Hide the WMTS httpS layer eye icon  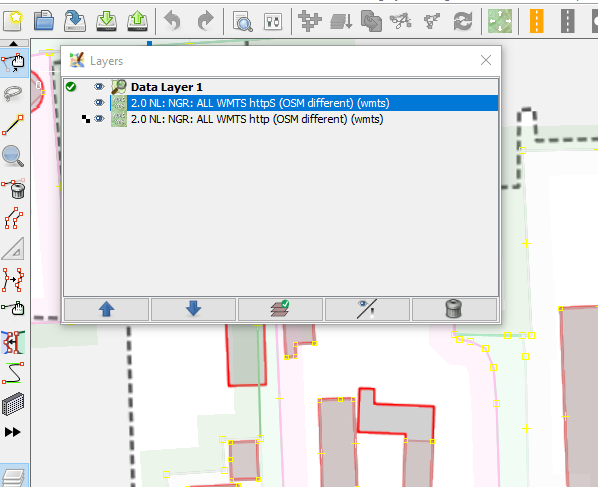click(x=99, y=103)
